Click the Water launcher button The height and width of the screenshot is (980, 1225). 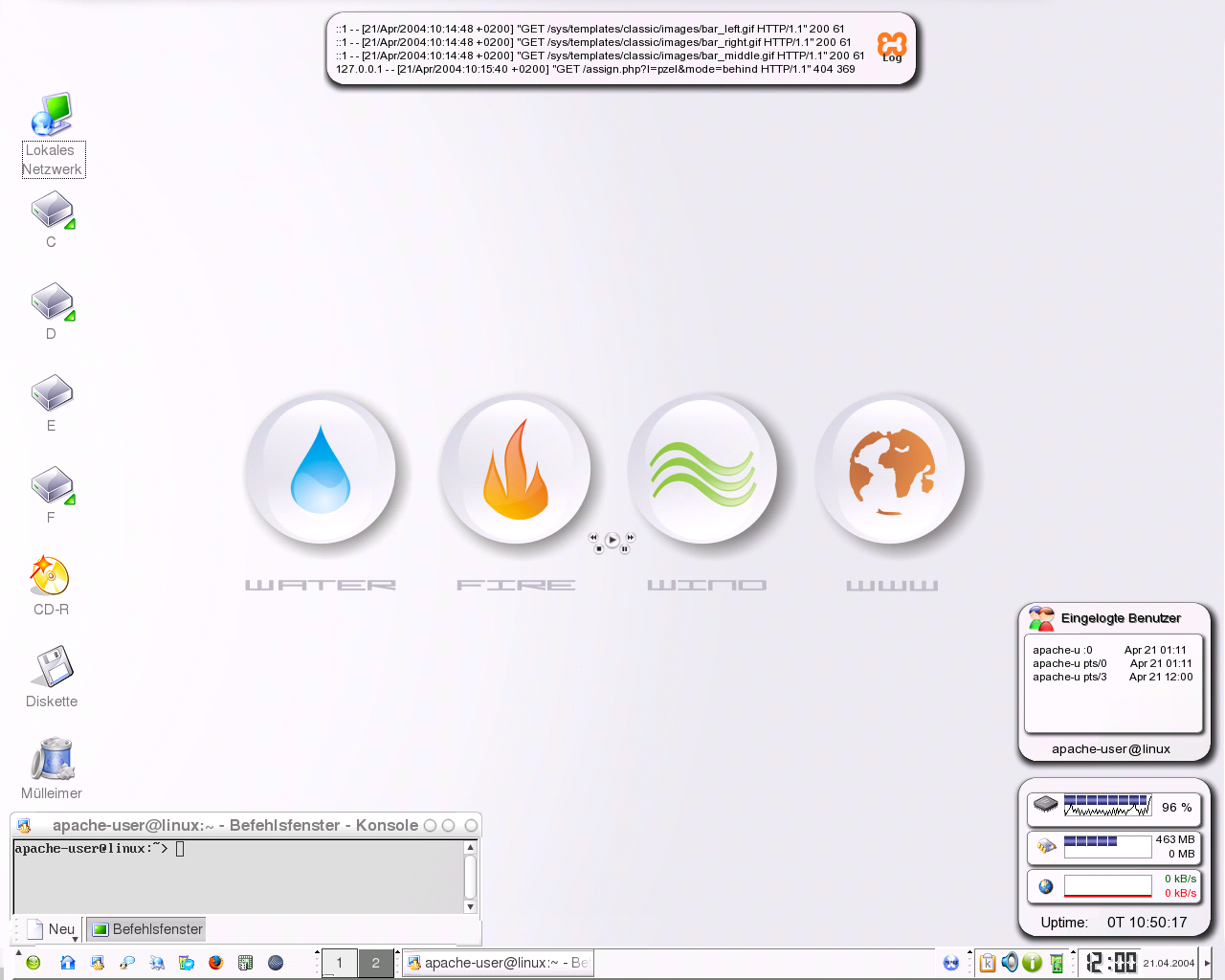tap(321, 469)
